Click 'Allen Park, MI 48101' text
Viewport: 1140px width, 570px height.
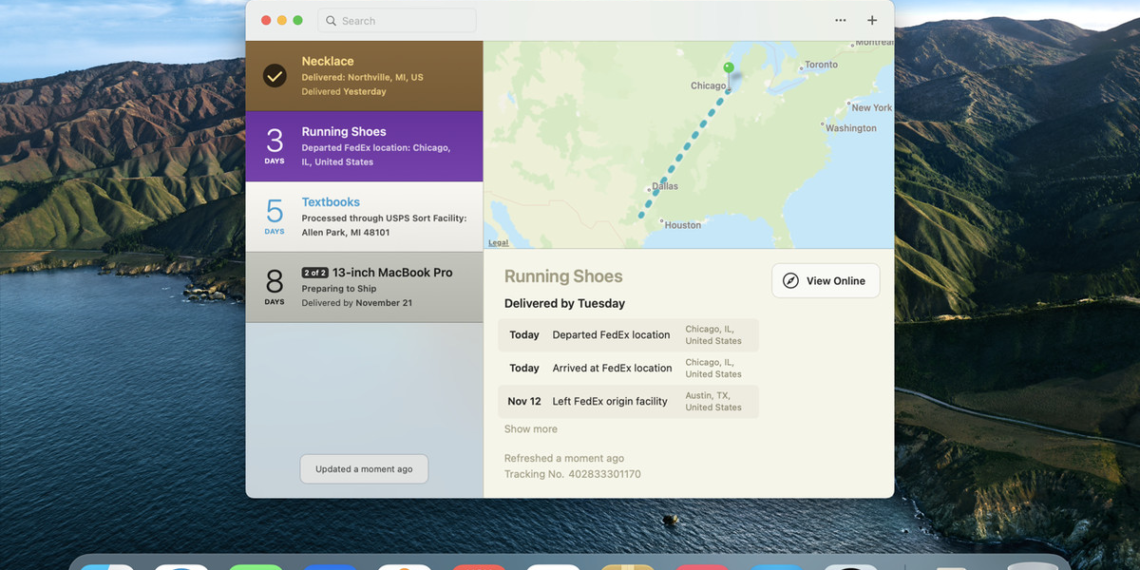click(x=345, y=233)
